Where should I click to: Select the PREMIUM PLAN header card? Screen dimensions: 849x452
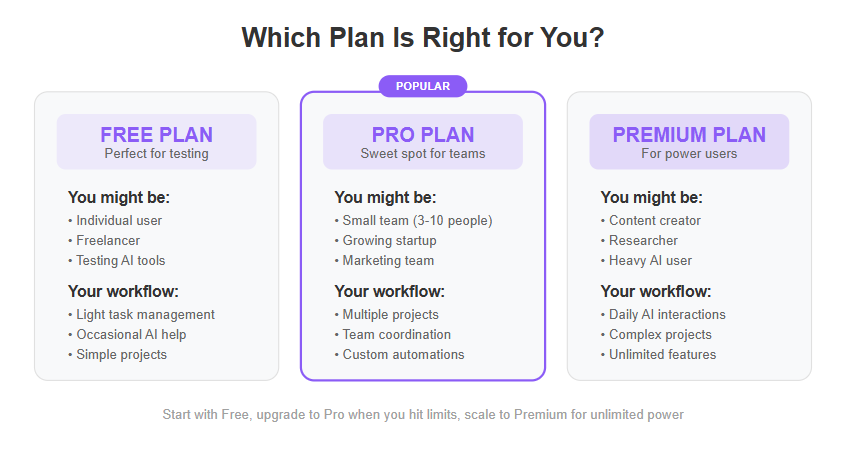(689, 142)
